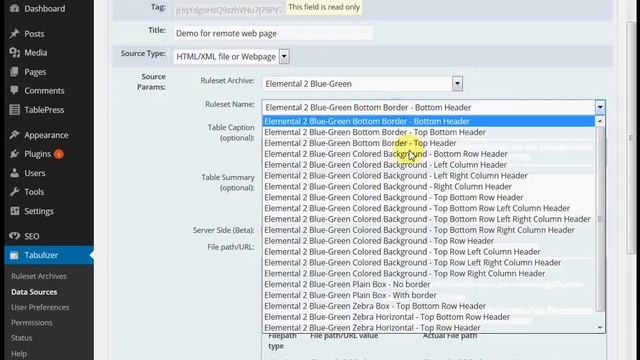
Task: Select Plain Box - With border option
Action: (x=429, y=295)
